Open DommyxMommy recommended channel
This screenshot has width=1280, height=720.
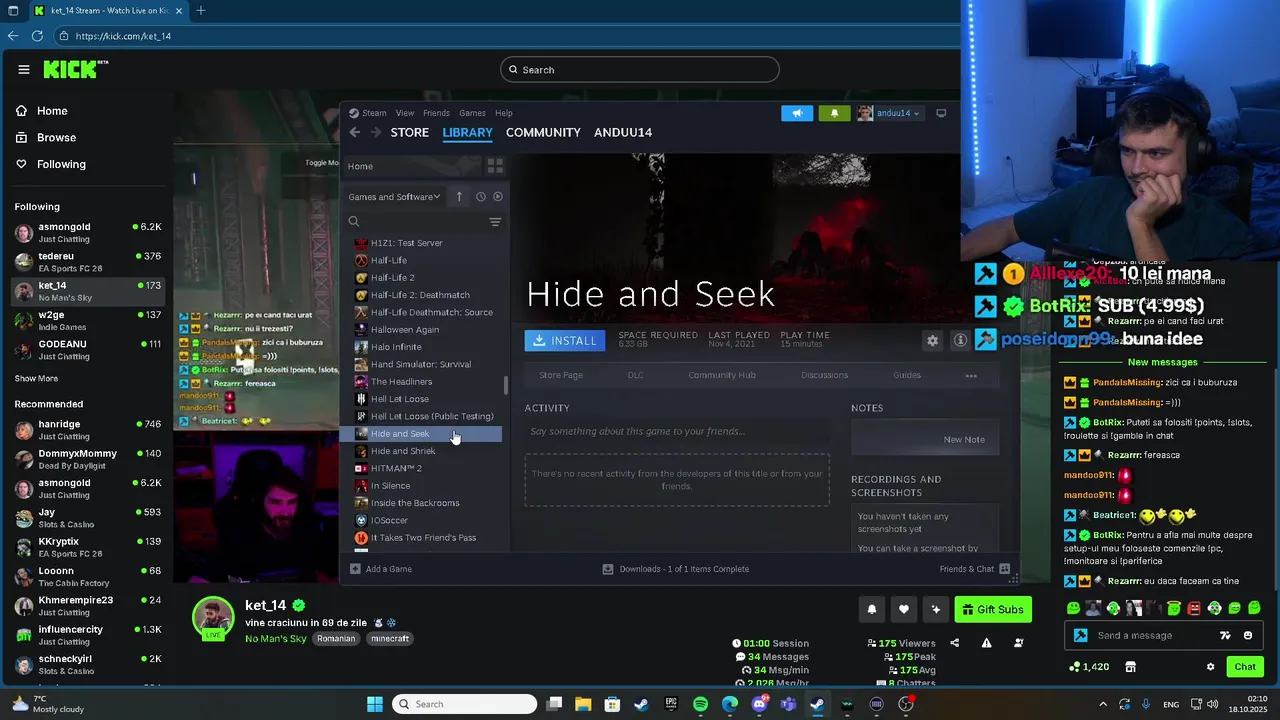87,459
